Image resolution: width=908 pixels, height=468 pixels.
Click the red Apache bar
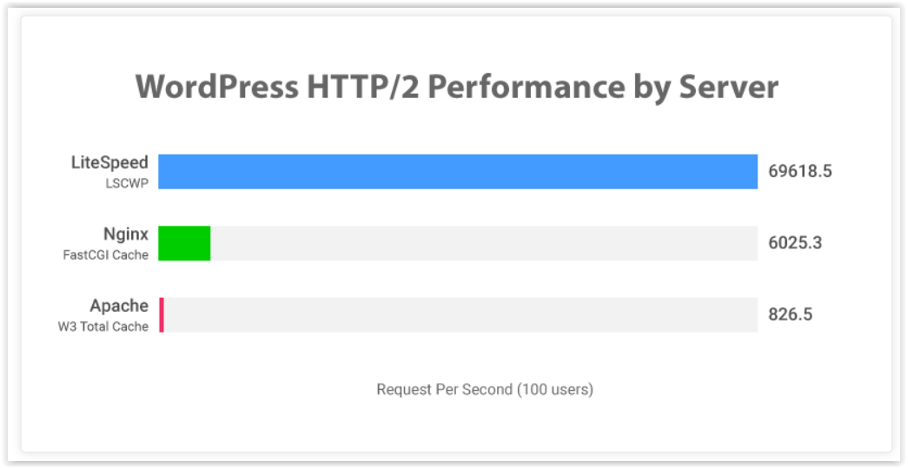[x=162, y=315]
